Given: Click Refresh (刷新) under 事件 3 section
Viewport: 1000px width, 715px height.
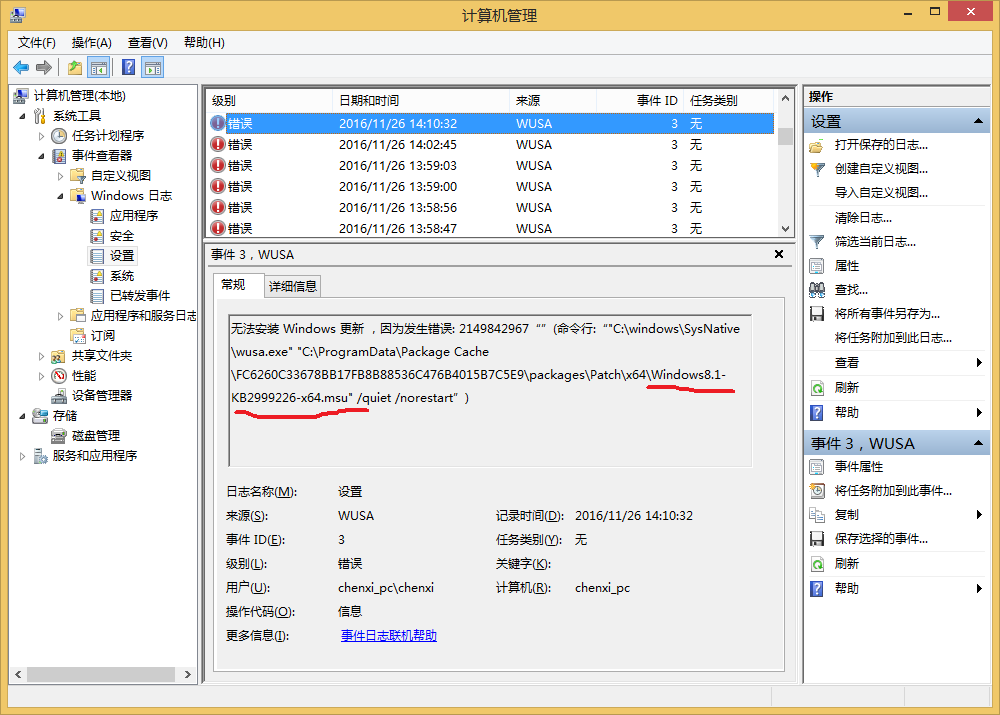Looking at the screenshot, I should click(x=846, y=564).
